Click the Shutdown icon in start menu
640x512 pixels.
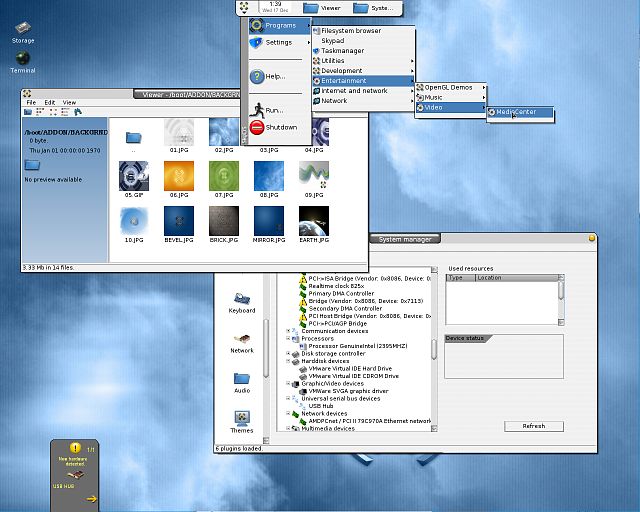(257, 127)
